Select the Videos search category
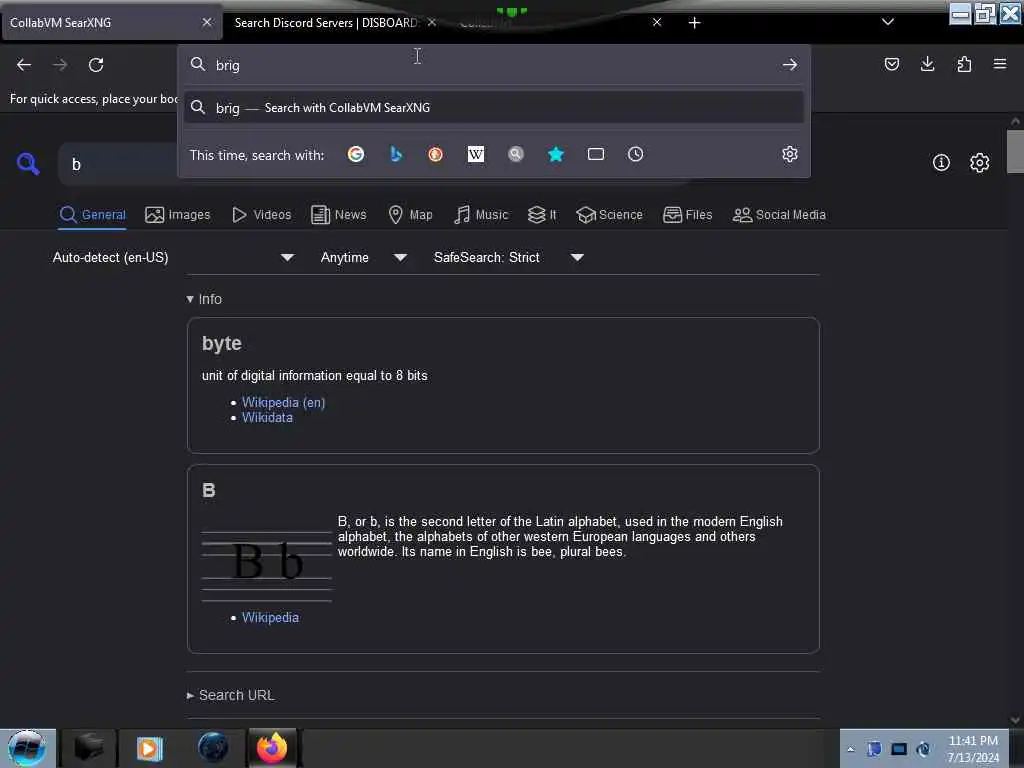 click(x=262, y=215)
